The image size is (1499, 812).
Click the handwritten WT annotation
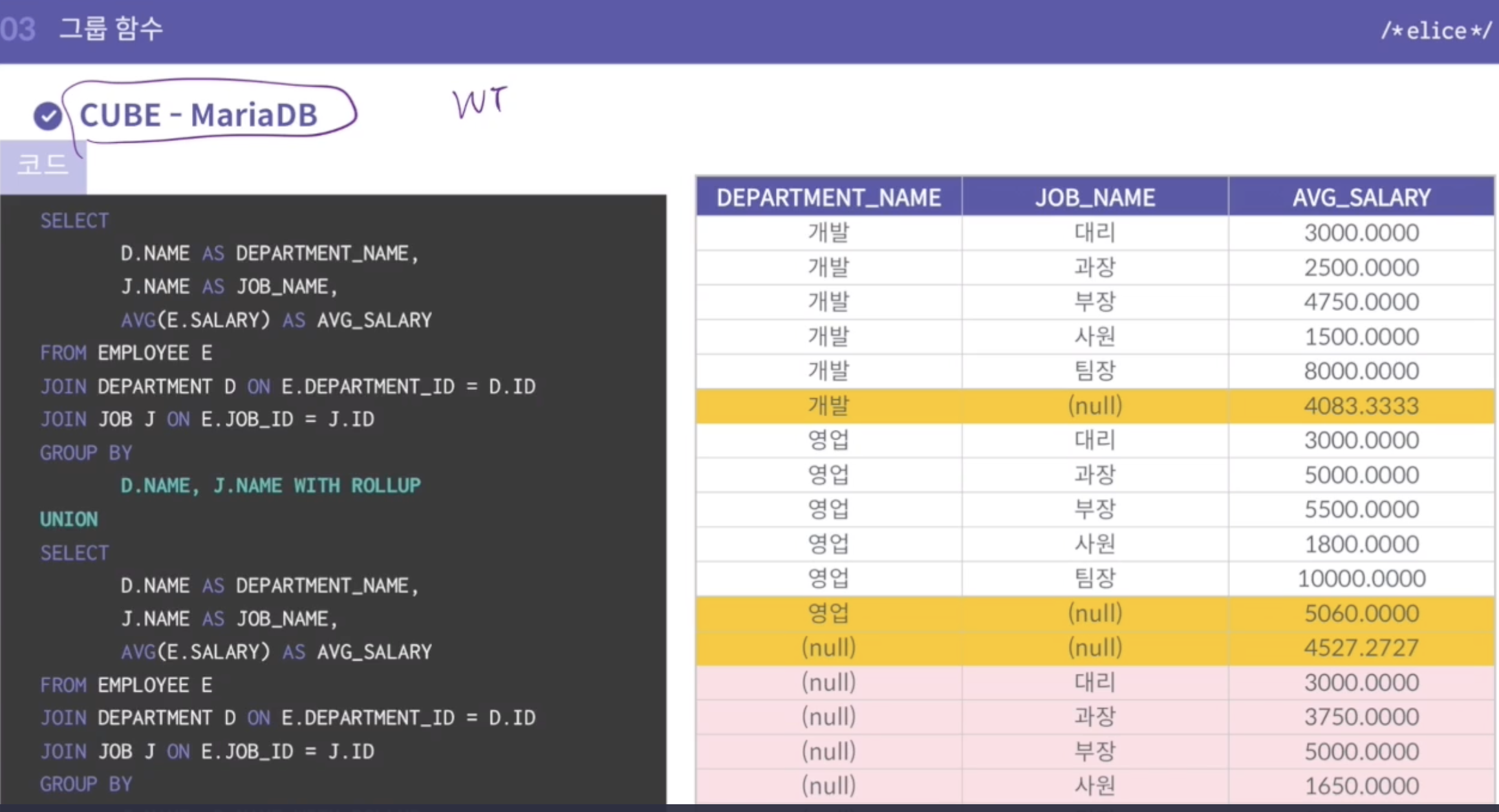click(479, 102)
